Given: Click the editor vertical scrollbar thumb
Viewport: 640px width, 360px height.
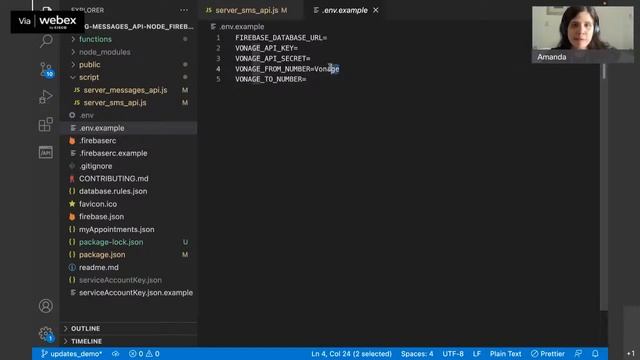Looking at the screenshot, I should pos(604,71).
